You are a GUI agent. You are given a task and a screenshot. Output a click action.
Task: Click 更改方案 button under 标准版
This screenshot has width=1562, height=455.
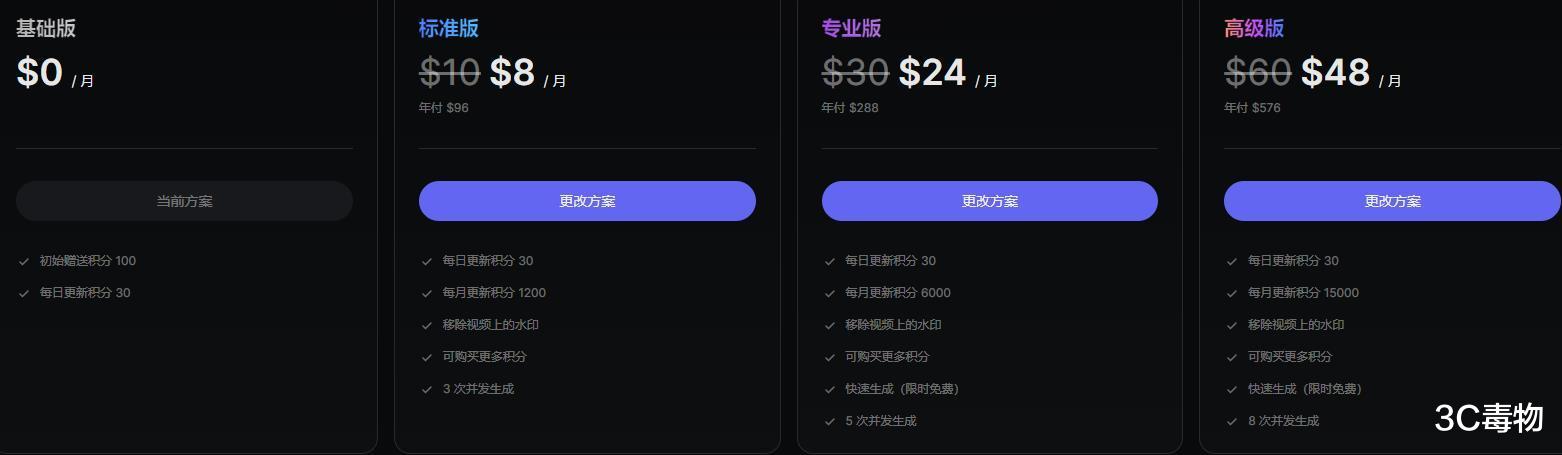(587, 201)
